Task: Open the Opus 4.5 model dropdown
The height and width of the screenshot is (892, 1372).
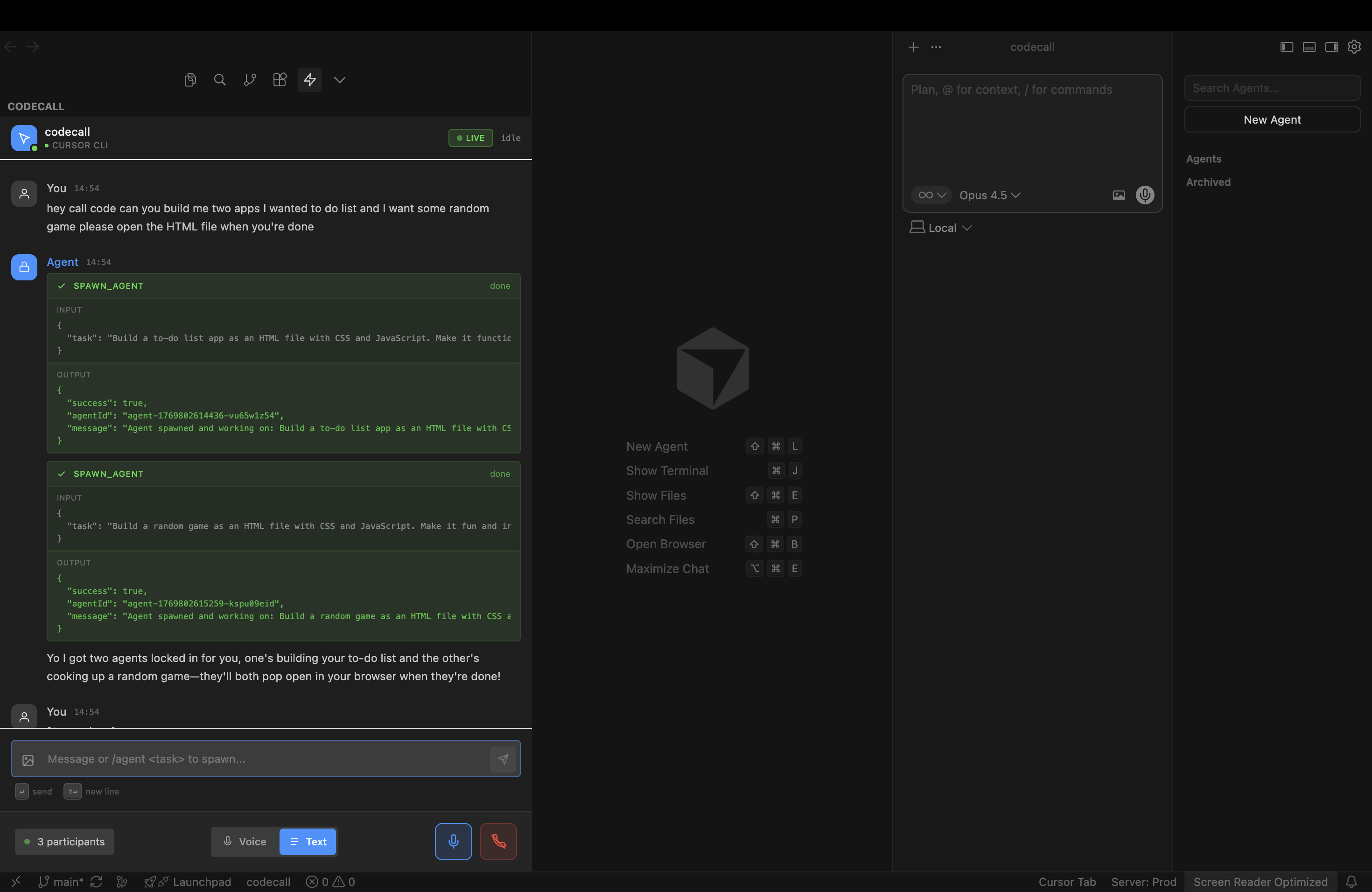Action: [989, 195]
